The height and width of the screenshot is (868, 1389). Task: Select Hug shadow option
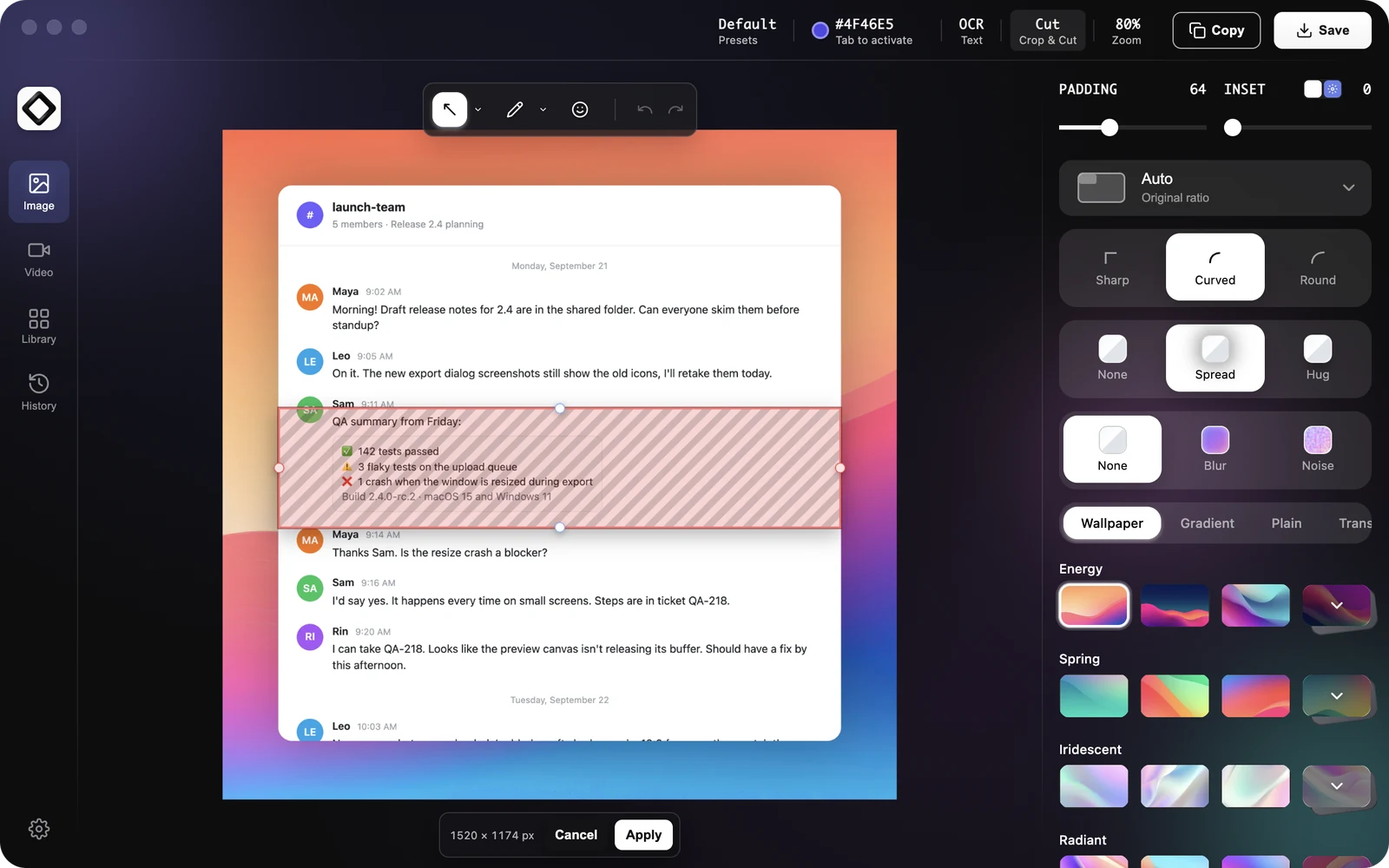pyautogui.click(x=1318, y=358)
